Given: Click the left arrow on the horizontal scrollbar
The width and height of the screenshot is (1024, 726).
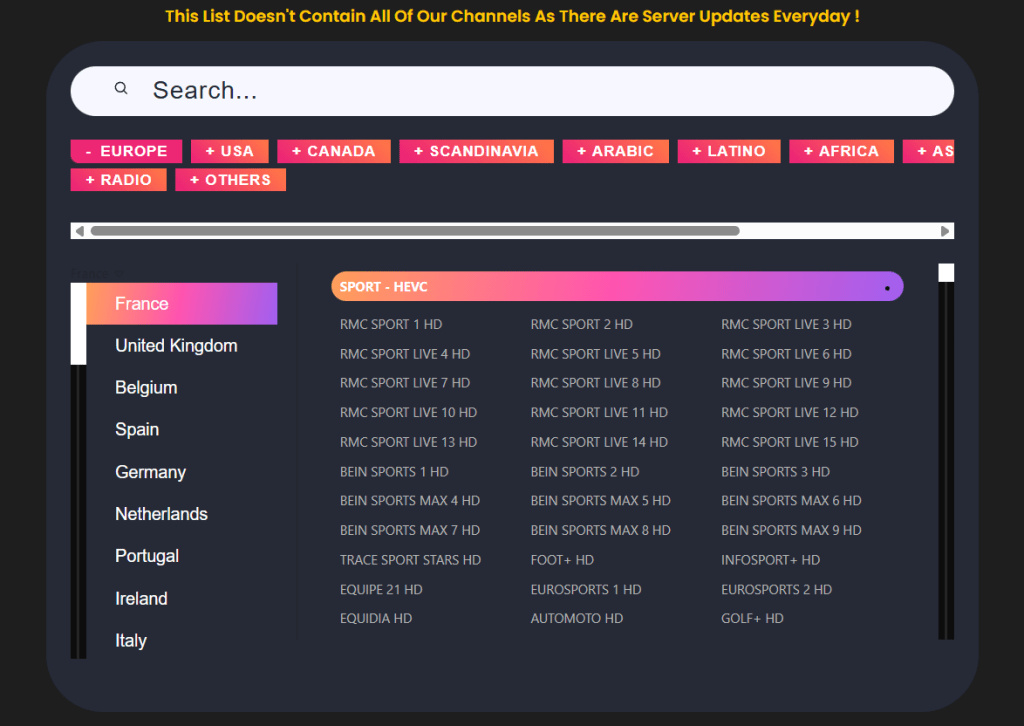Looking at the screenshot, I should pos(79,230).
